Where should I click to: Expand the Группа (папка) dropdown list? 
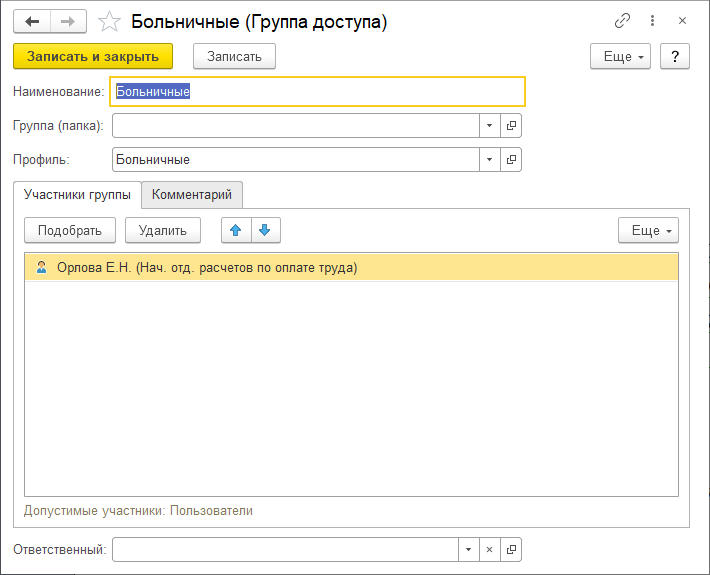click(490, 125)
